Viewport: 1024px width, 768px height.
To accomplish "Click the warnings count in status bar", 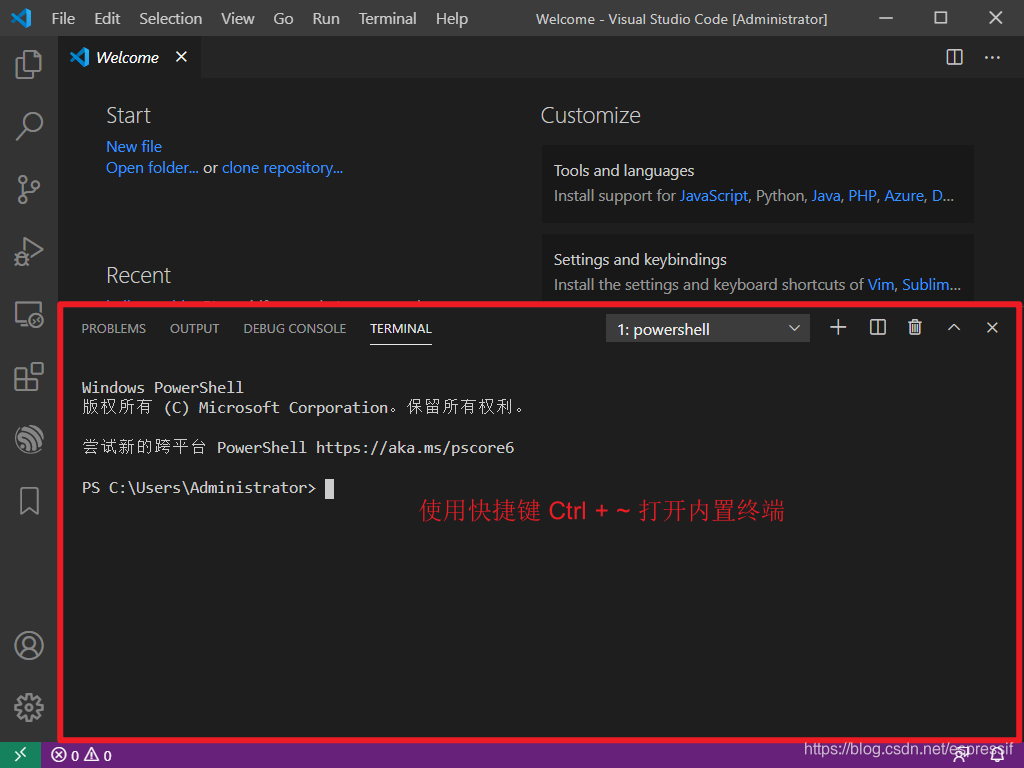I will (98, 756).
